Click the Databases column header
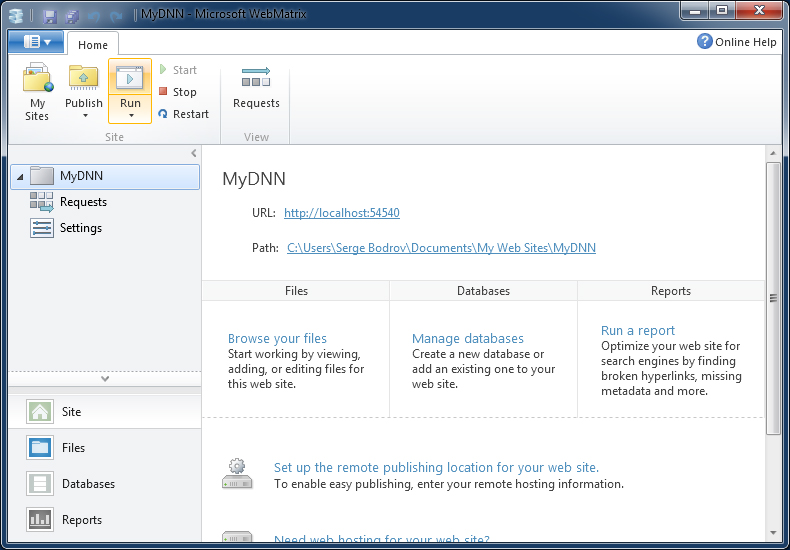 [483, 291]
